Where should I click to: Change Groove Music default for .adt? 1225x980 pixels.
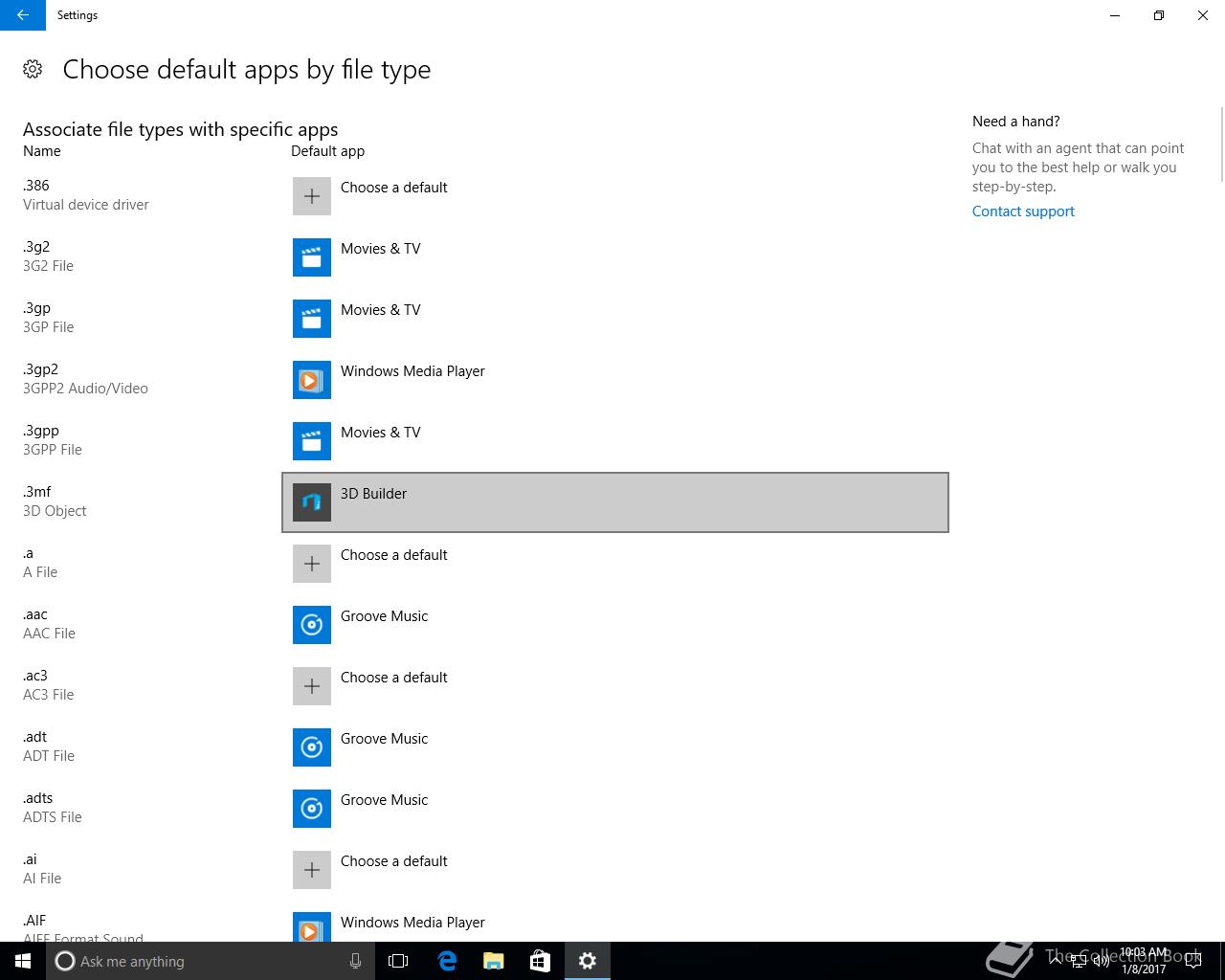[x=615, y=747]
